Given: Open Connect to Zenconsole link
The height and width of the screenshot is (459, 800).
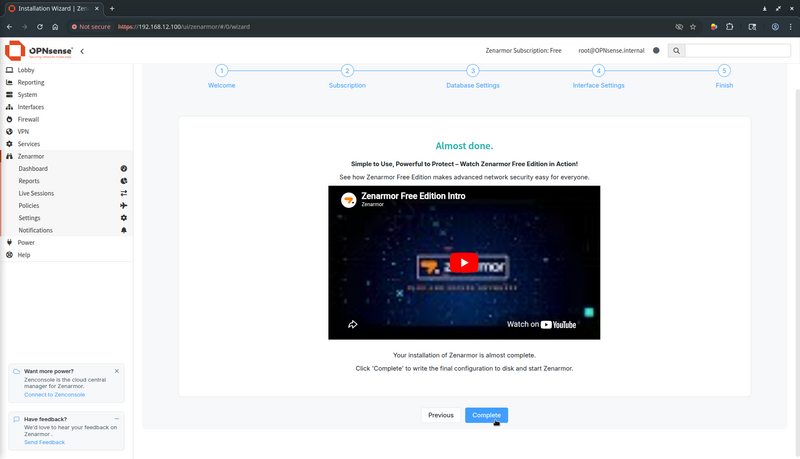Looking at the screenshot, I should tap(55, 395).
